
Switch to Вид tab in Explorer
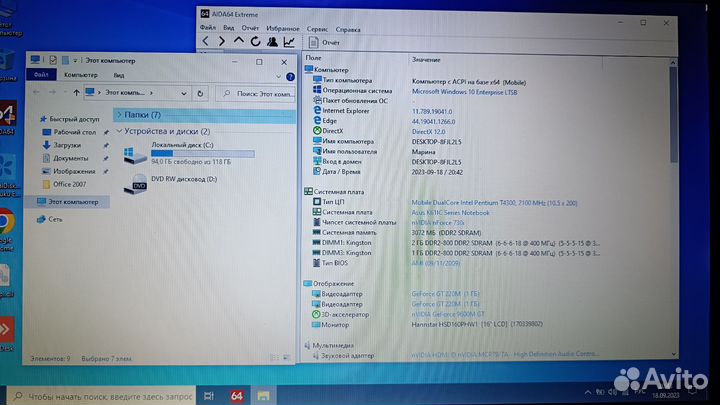coord(119,75)
